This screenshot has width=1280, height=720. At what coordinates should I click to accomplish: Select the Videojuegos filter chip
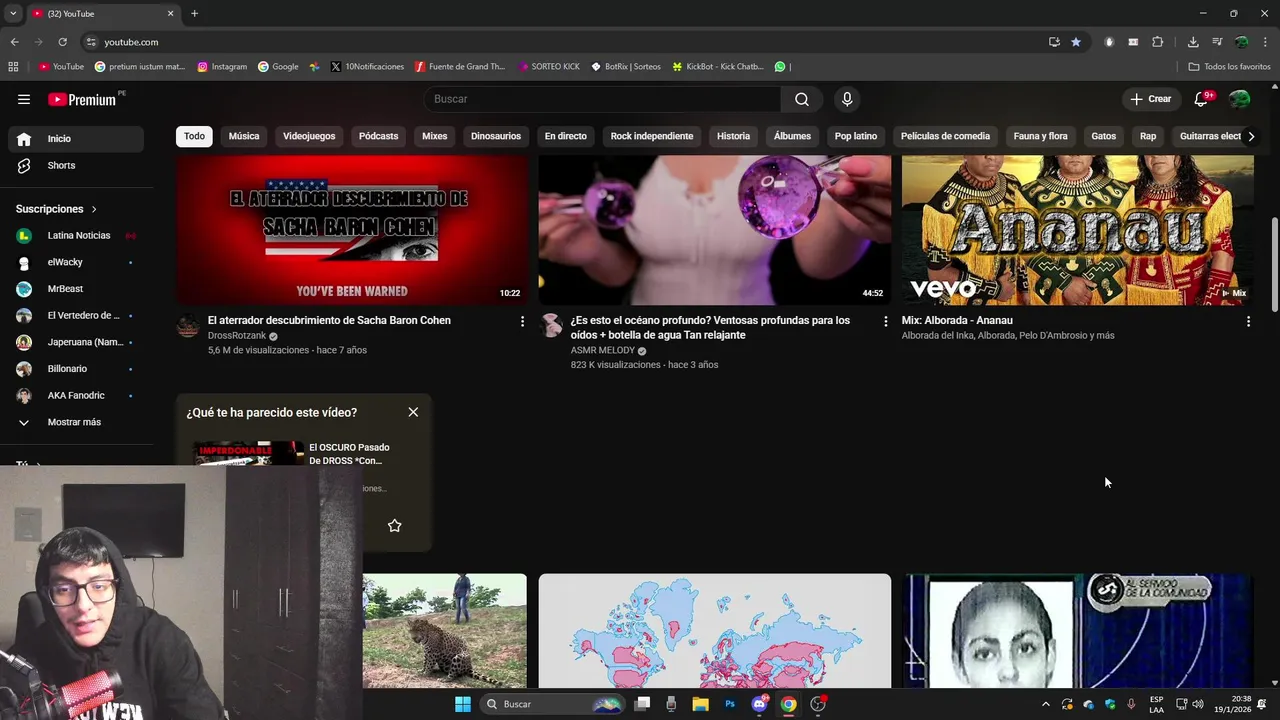tap(309, 136)
